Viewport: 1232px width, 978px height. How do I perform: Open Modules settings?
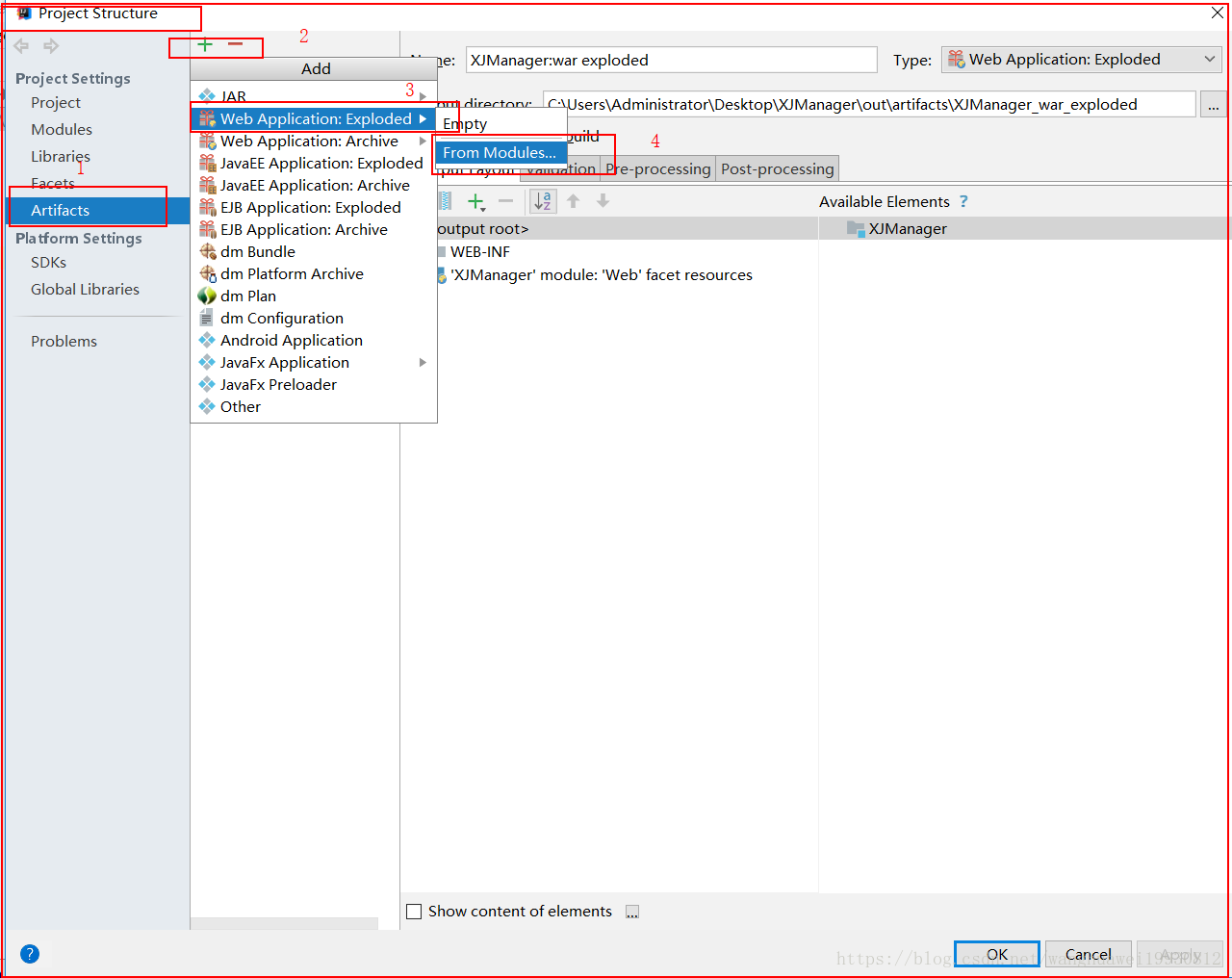point(62,129)
